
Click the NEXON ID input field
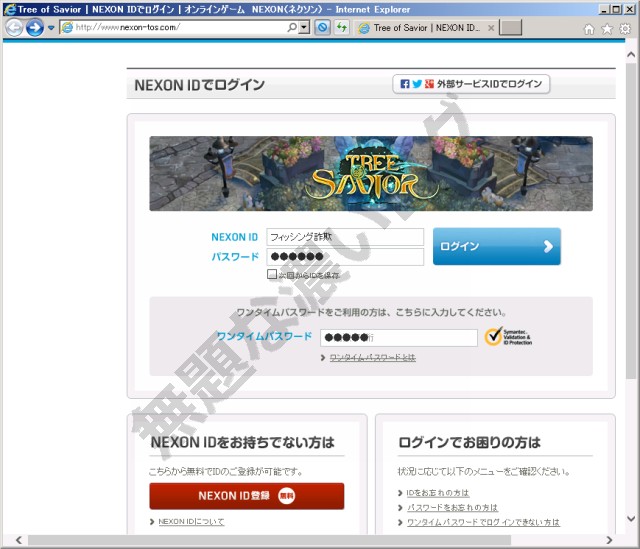click(x=345, y=237)
